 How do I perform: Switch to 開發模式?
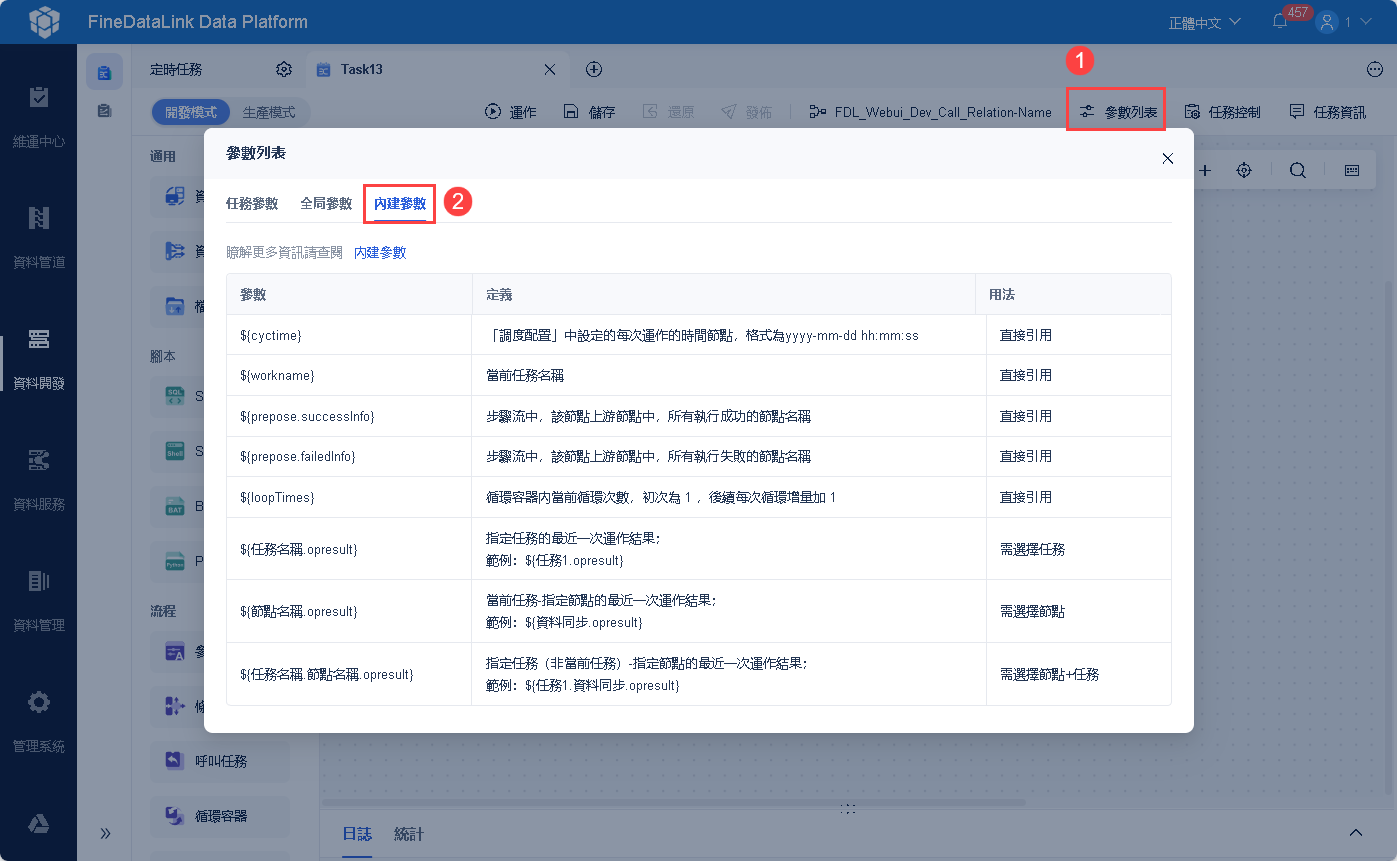click(191, 112)
